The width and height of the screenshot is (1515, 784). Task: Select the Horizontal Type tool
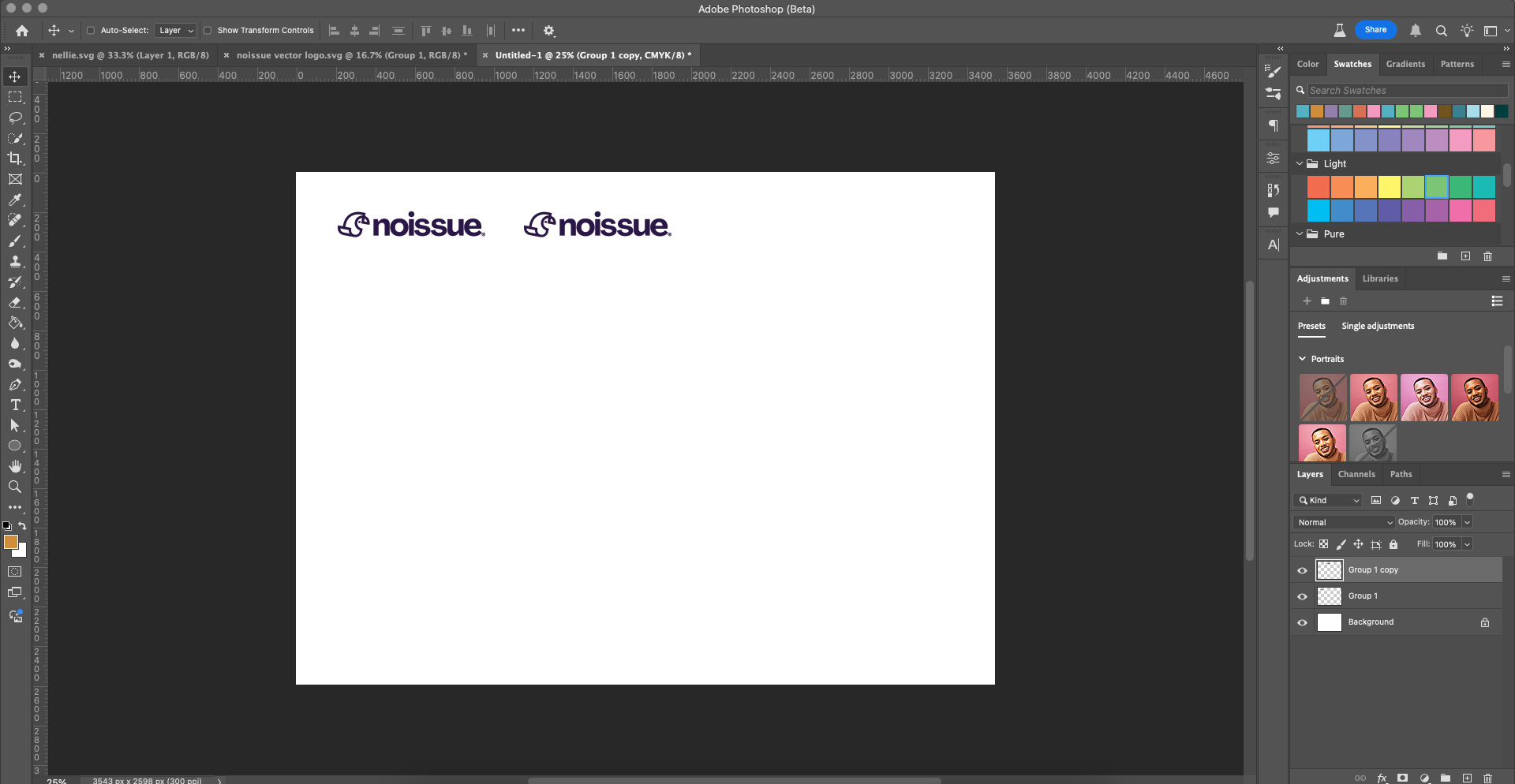(x=15, y=405)
